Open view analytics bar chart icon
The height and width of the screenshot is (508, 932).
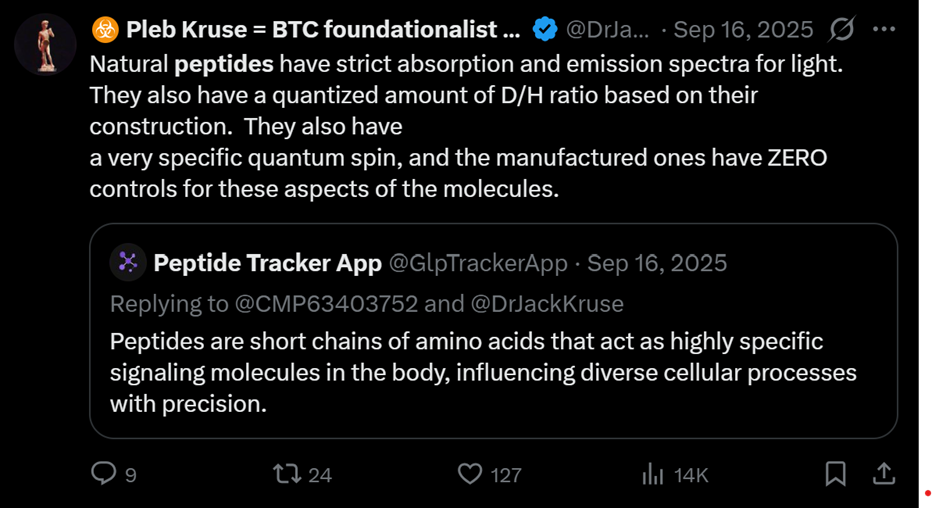(652, 473)
